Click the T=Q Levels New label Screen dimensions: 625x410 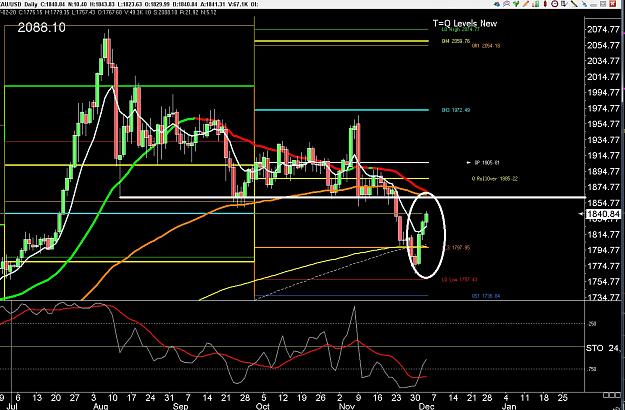click(465, 23)
